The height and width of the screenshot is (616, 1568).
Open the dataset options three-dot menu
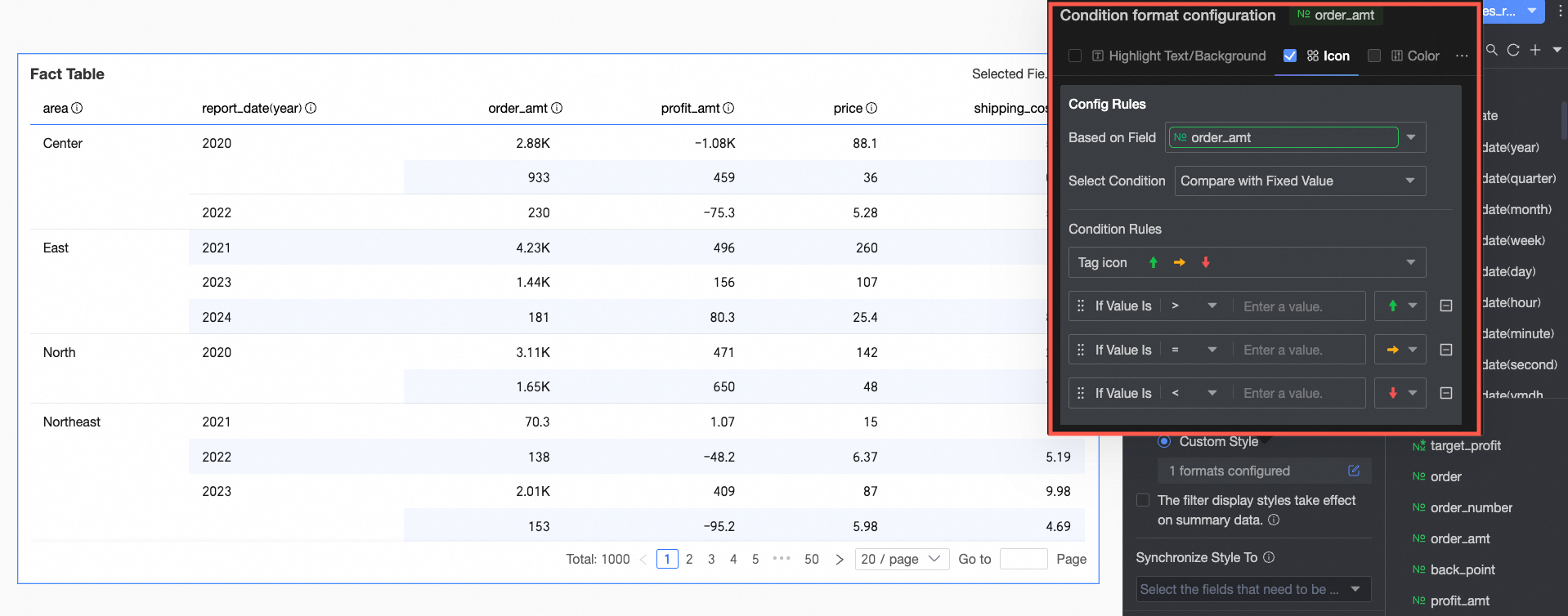1561,11
